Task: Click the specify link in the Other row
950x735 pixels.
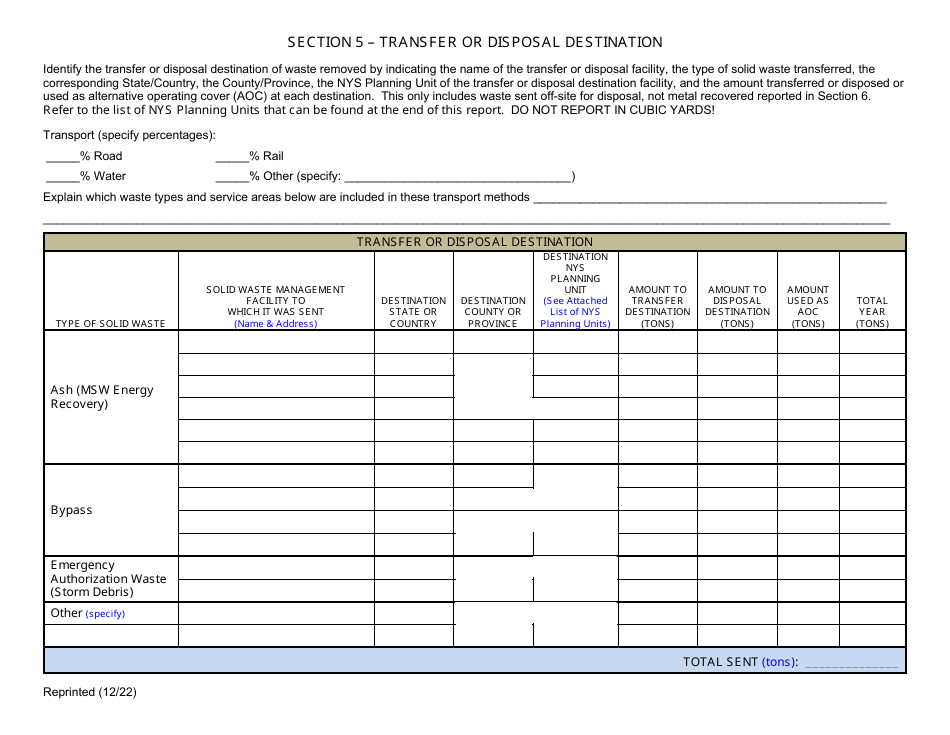Action: 105,613
